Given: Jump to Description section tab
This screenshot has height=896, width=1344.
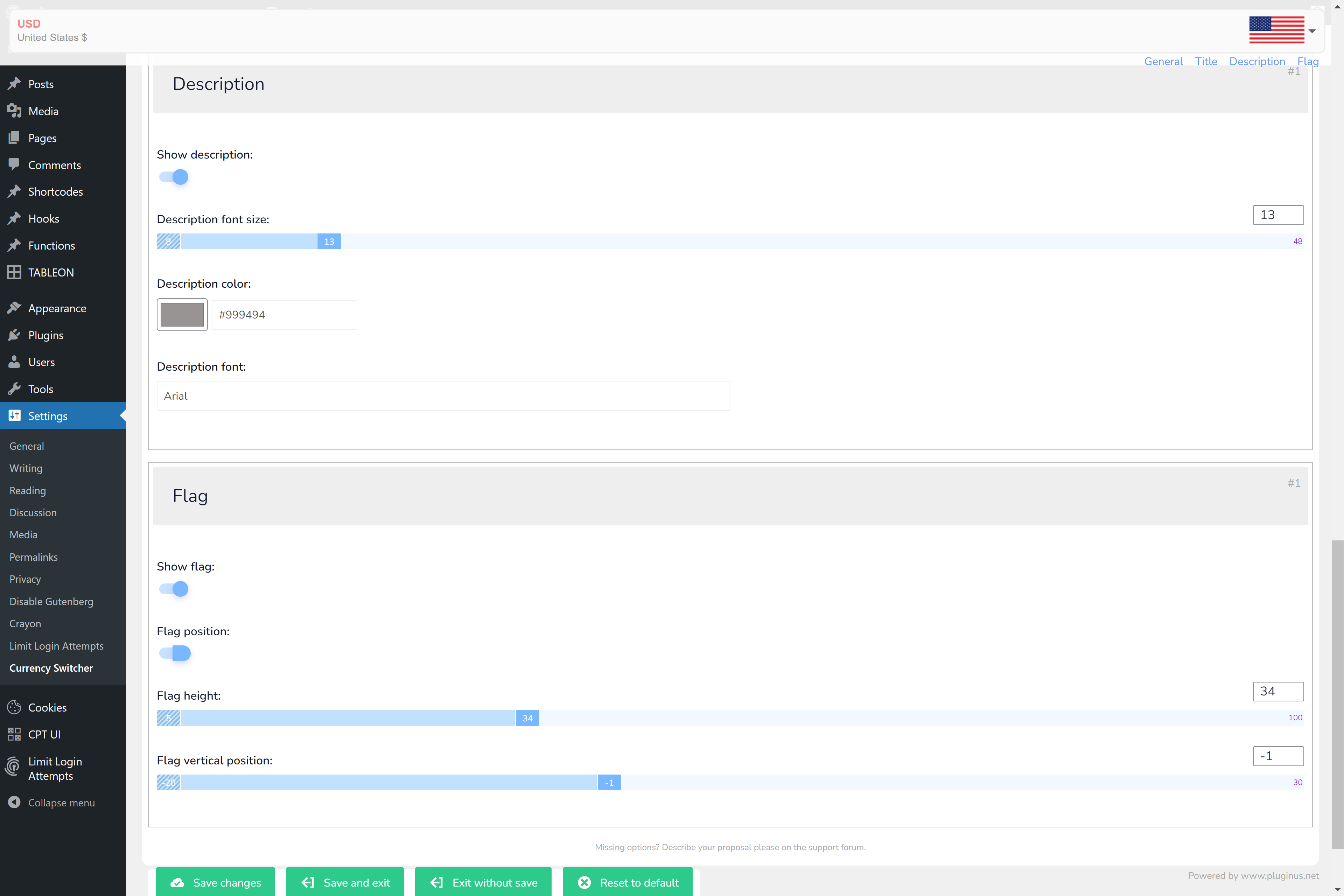Looking at the screenshot, I should tap(1257, 61).
